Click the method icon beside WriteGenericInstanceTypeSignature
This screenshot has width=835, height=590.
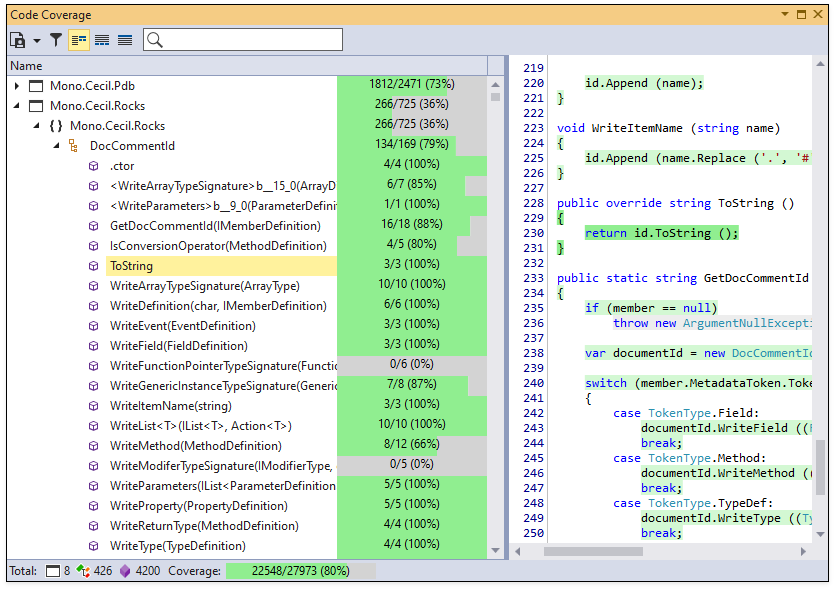click(94, 386)
